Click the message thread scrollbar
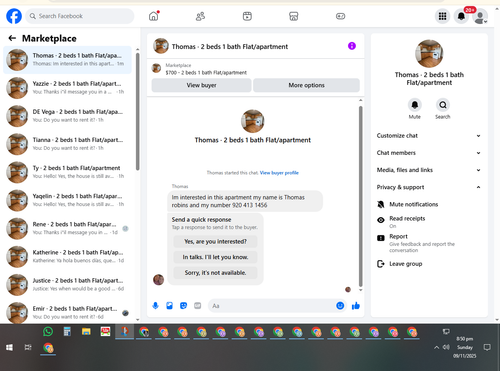Viewport: 500px width, 371px height. click(360, 196)
